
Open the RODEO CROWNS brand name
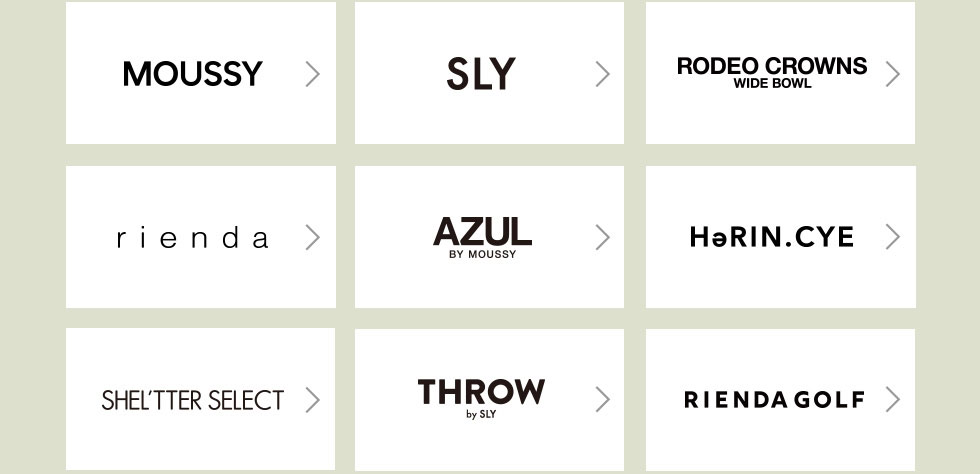tap(772, 66)
